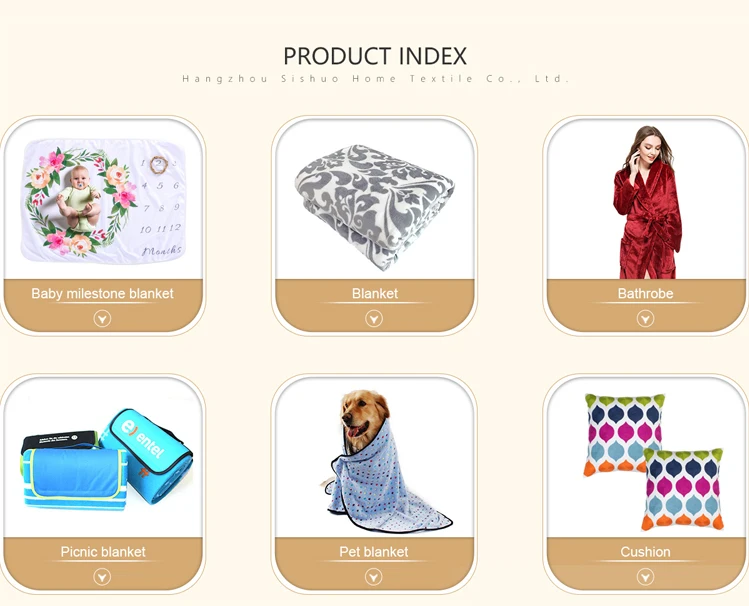Screen dimensions: 749x606
Task: Click the woman in red bathrobe image
Action: click(x=647, y=202)
